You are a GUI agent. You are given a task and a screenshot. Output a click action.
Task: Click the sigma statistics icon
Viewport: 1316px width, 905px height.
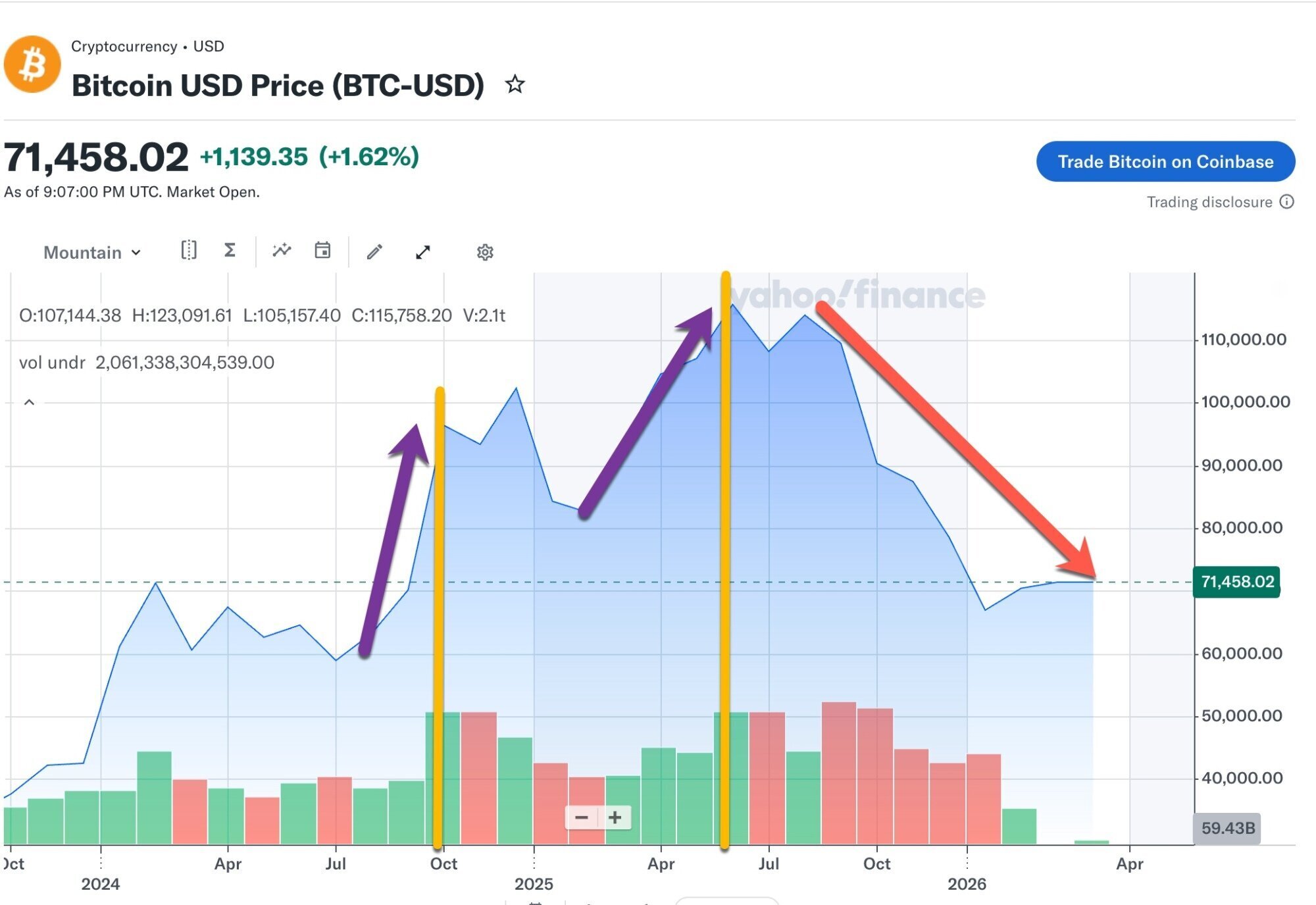230,251
